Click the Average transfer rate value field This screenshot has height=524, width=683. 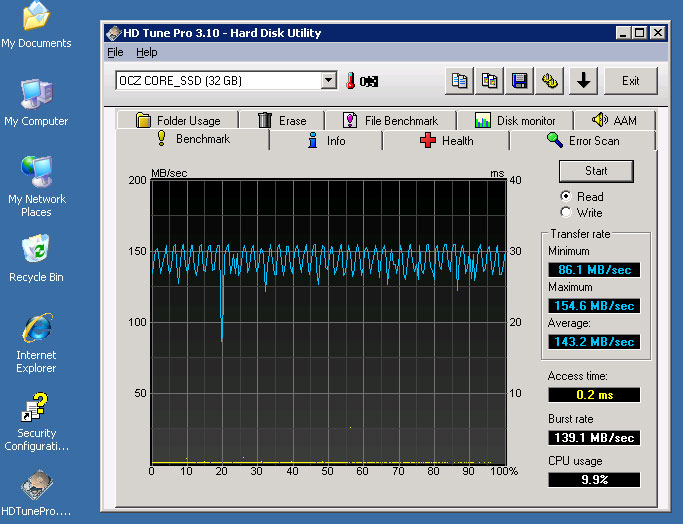593,342
